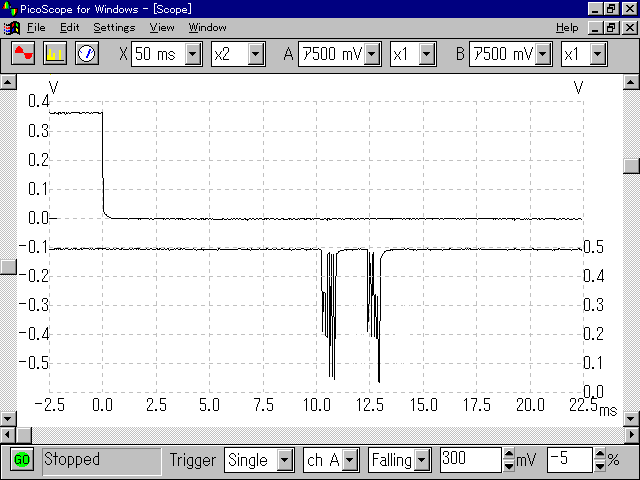Expand the X timebase 50 ms dropdown
This screenshot has width=640, height=480.
click(193, 53)
